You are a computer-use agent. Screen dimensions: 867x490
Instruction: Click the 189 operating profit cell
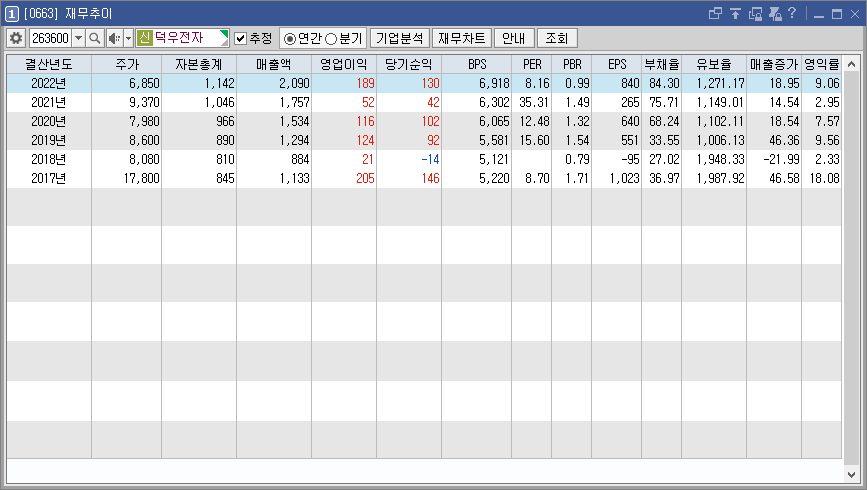344,84
